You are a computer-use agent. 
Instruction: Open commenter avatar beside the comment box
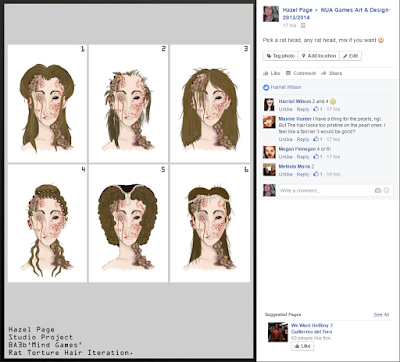(269, 190)
